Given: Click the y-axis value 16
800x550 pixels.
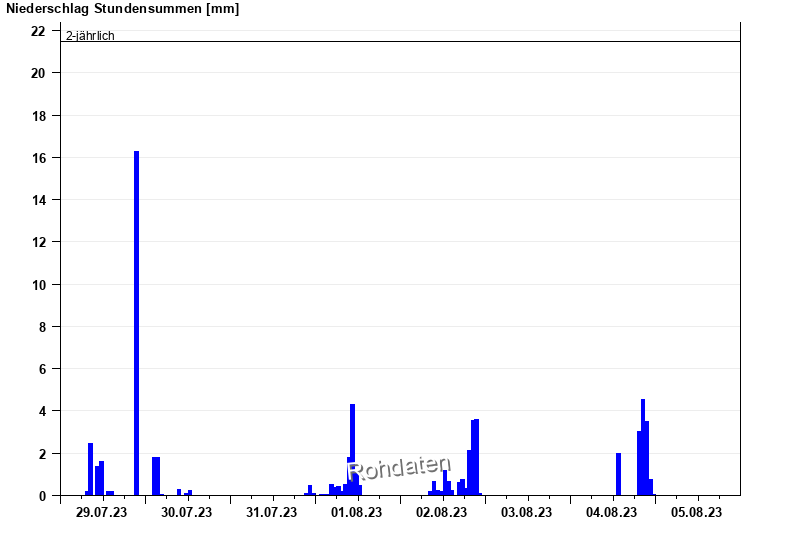Looking at the screenshot, I should [x=38, y=158].
